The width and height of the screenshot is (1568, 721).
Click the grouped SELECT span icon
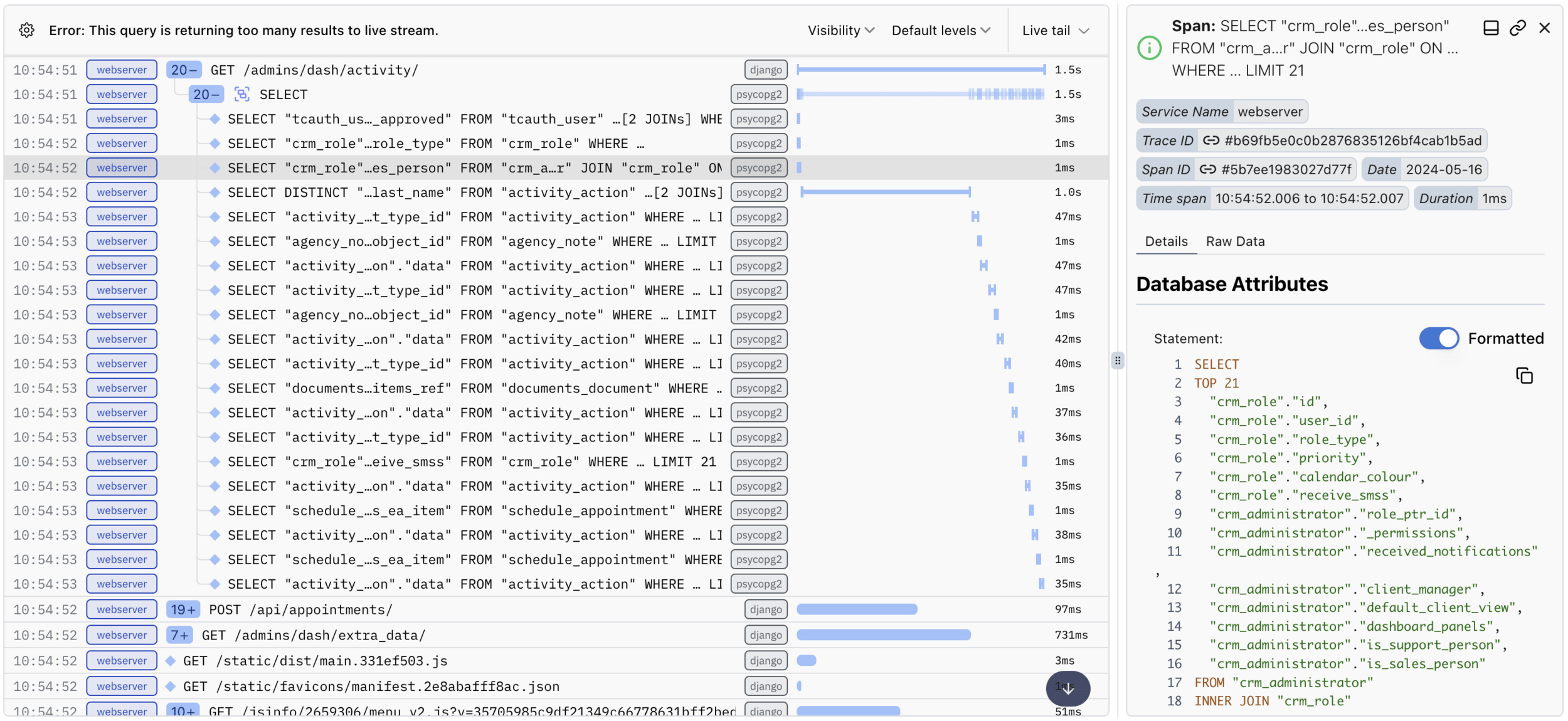[241, 94]
